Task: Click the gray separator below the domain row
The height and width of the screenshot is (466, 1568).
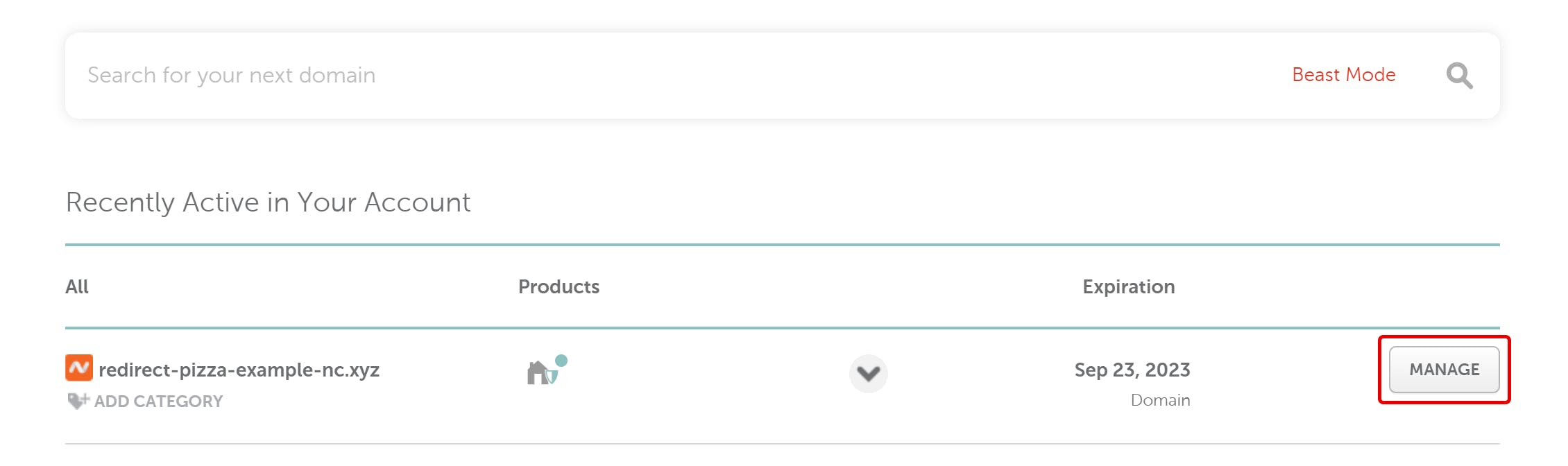Action: (x=782, y=444)
